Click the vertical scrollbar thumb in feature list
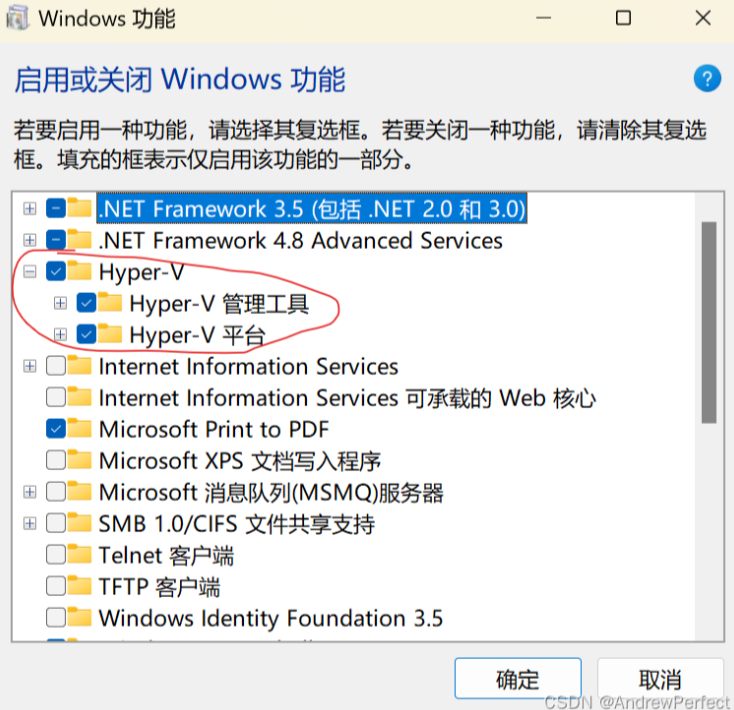734x710 pixels. pos(709,322)
